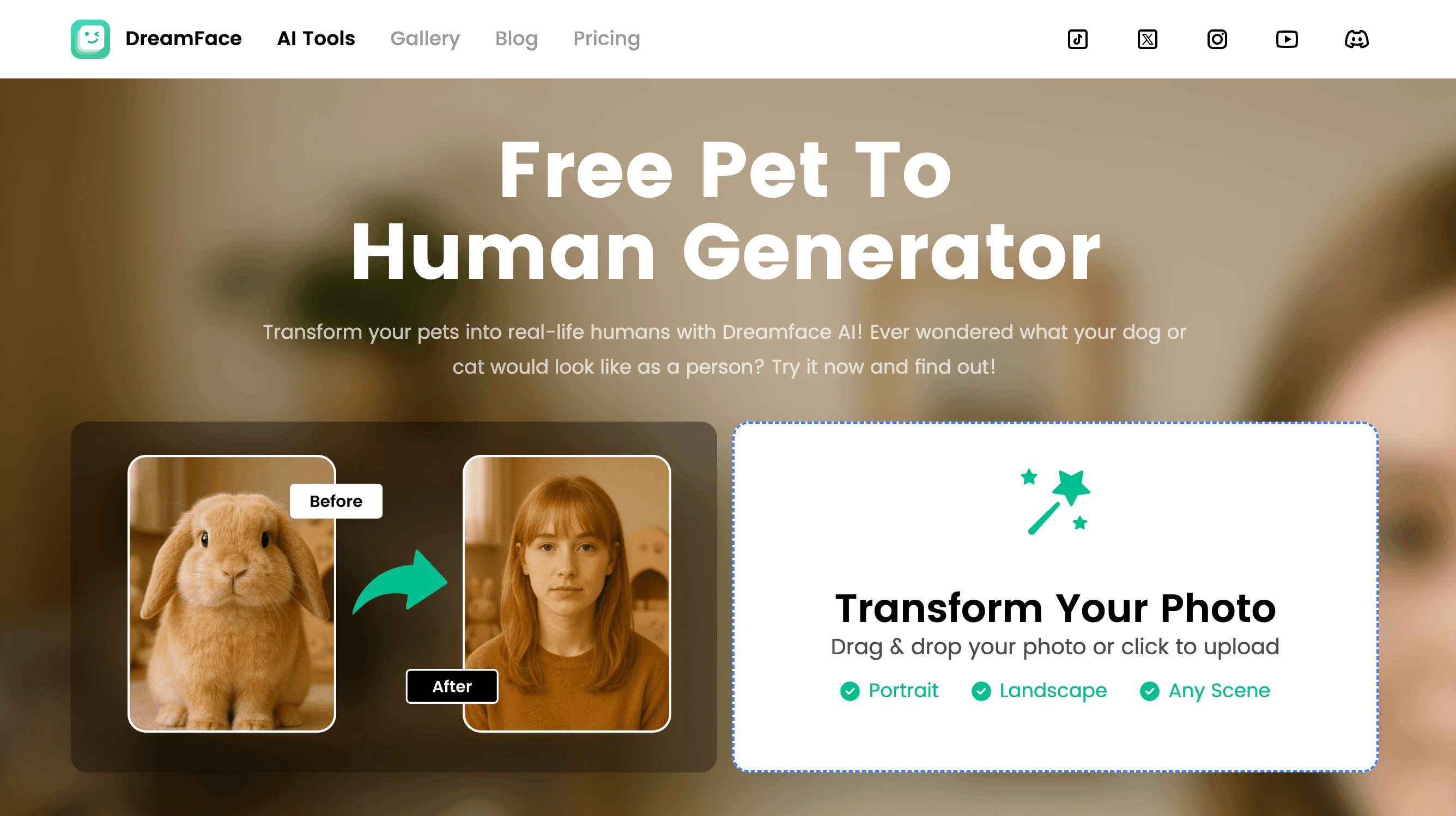Open the YouTube social icon
This screenshot has height=816, width=1456.
click(x=1287, y=39)
